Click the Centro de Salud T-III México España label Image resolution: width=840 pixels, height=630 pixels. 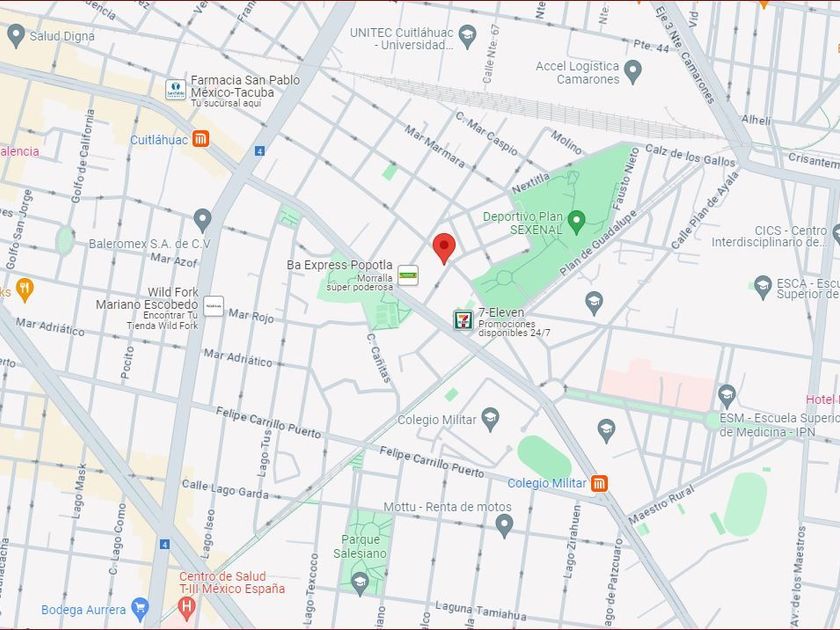click(x=232, y=582)
